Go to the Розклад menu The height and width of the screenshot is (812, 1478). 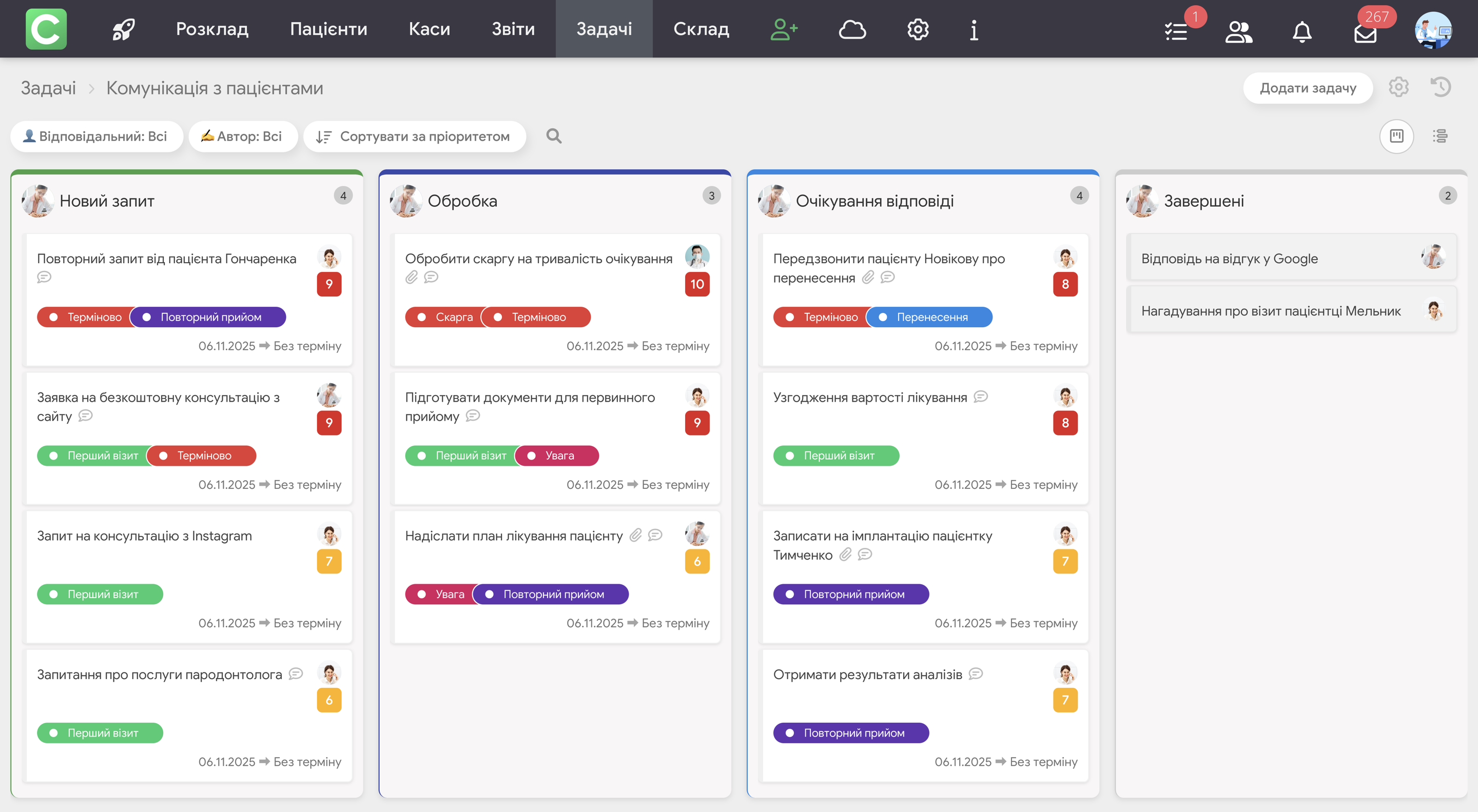(212, 29)
